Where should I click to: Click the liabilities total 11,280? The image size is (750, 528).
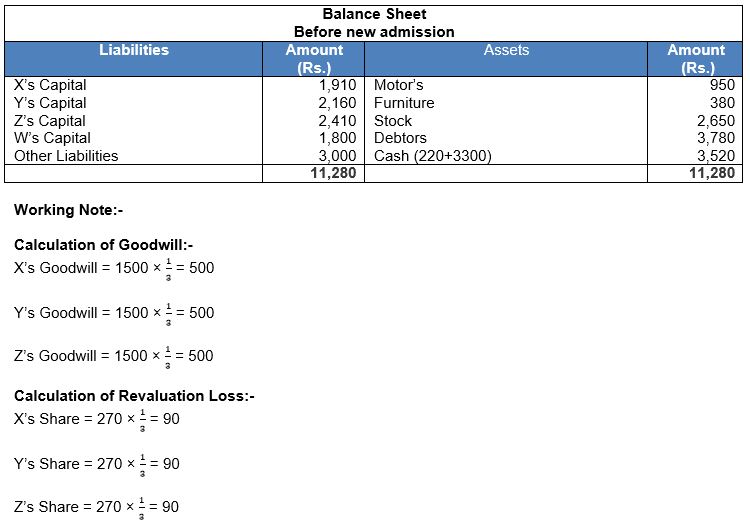(x=333, y=173)
